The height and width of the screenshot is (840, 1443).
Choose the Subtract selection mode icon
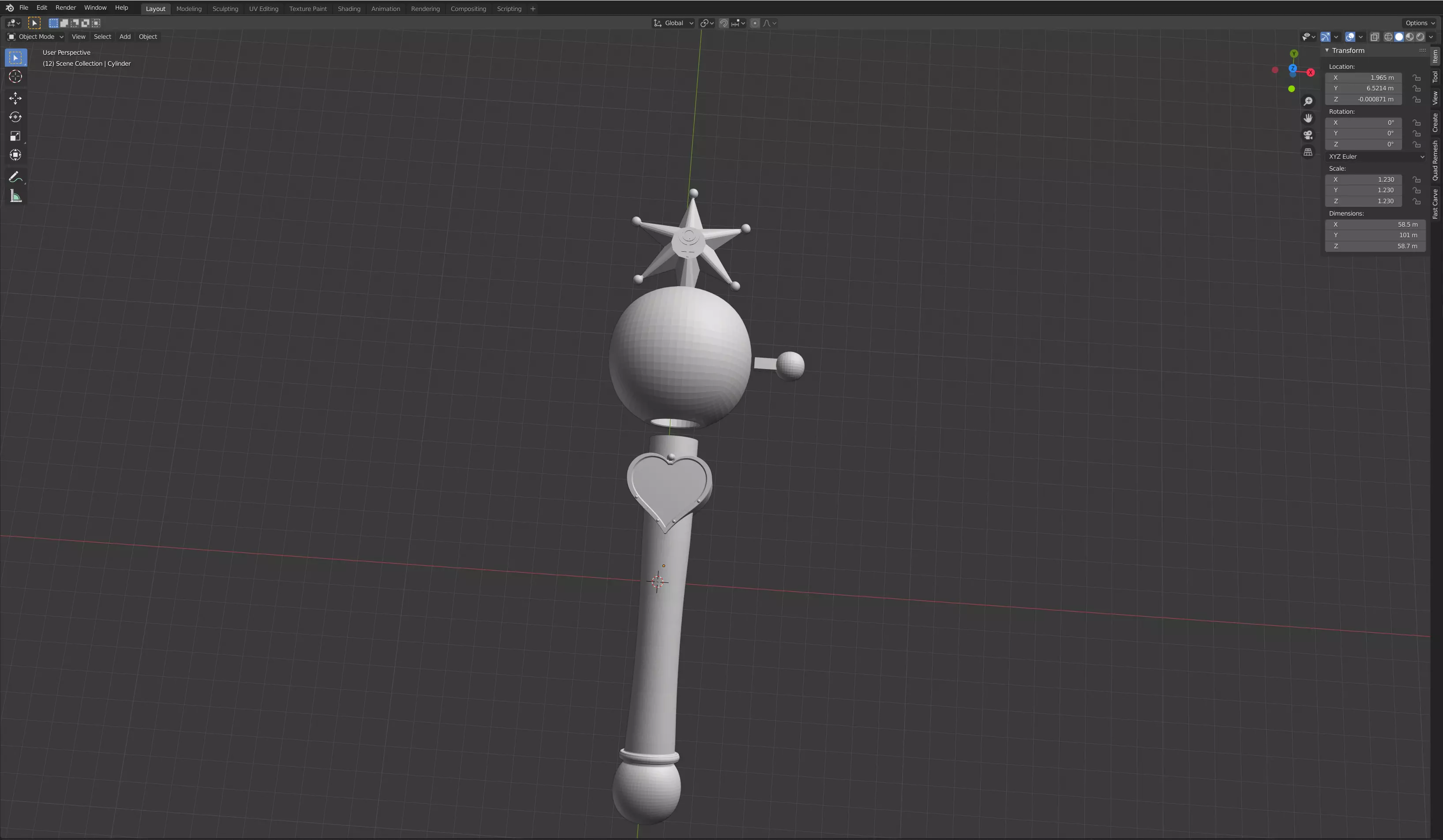(75, 23)
